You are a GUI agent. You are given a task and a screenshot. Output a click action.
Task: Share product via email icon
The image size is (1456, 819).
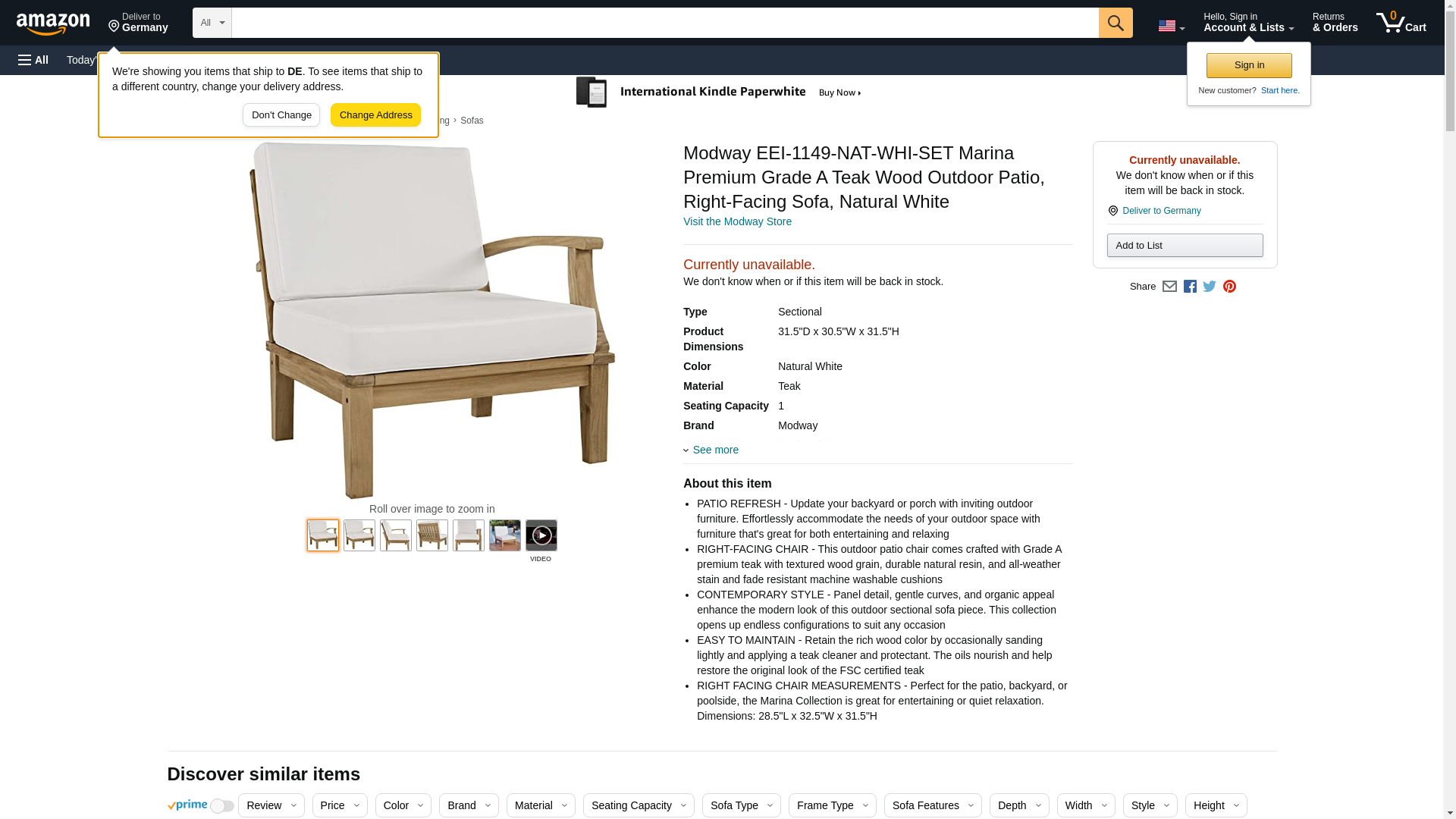click(1169, 287)
